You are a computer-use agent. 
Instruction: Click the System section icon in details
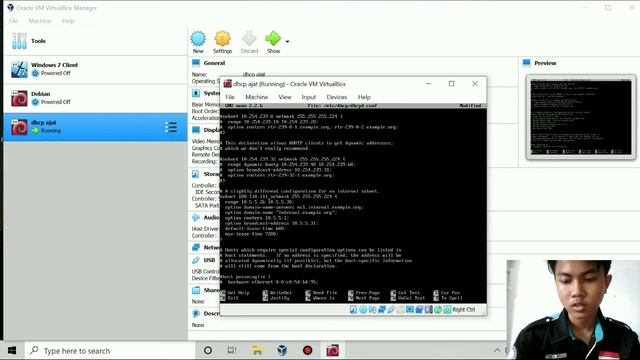click(x=196, y=93)
